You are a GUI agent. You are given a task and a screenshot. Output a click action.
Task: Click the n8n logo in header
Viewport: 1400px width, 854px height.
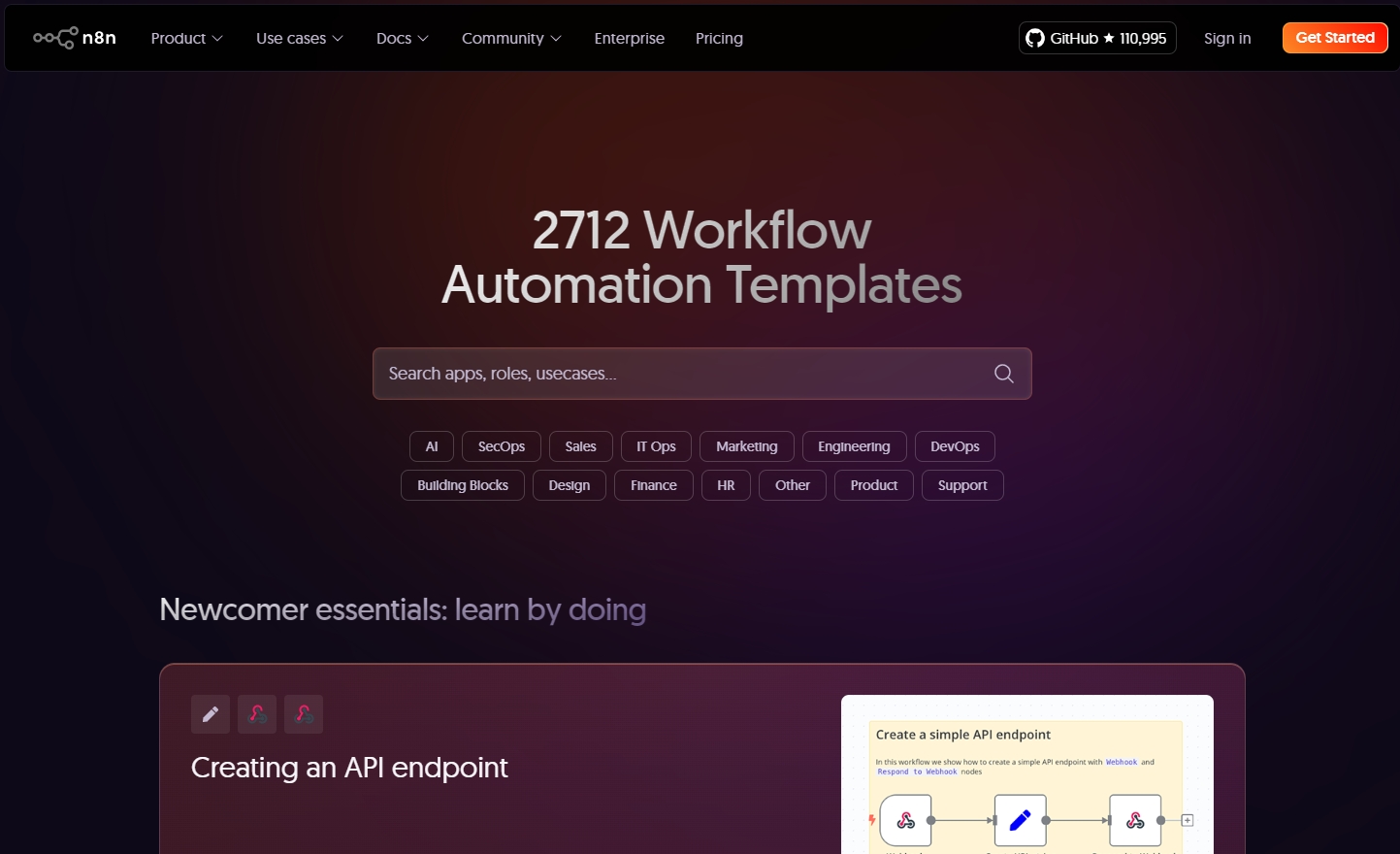tap(75, 38)
